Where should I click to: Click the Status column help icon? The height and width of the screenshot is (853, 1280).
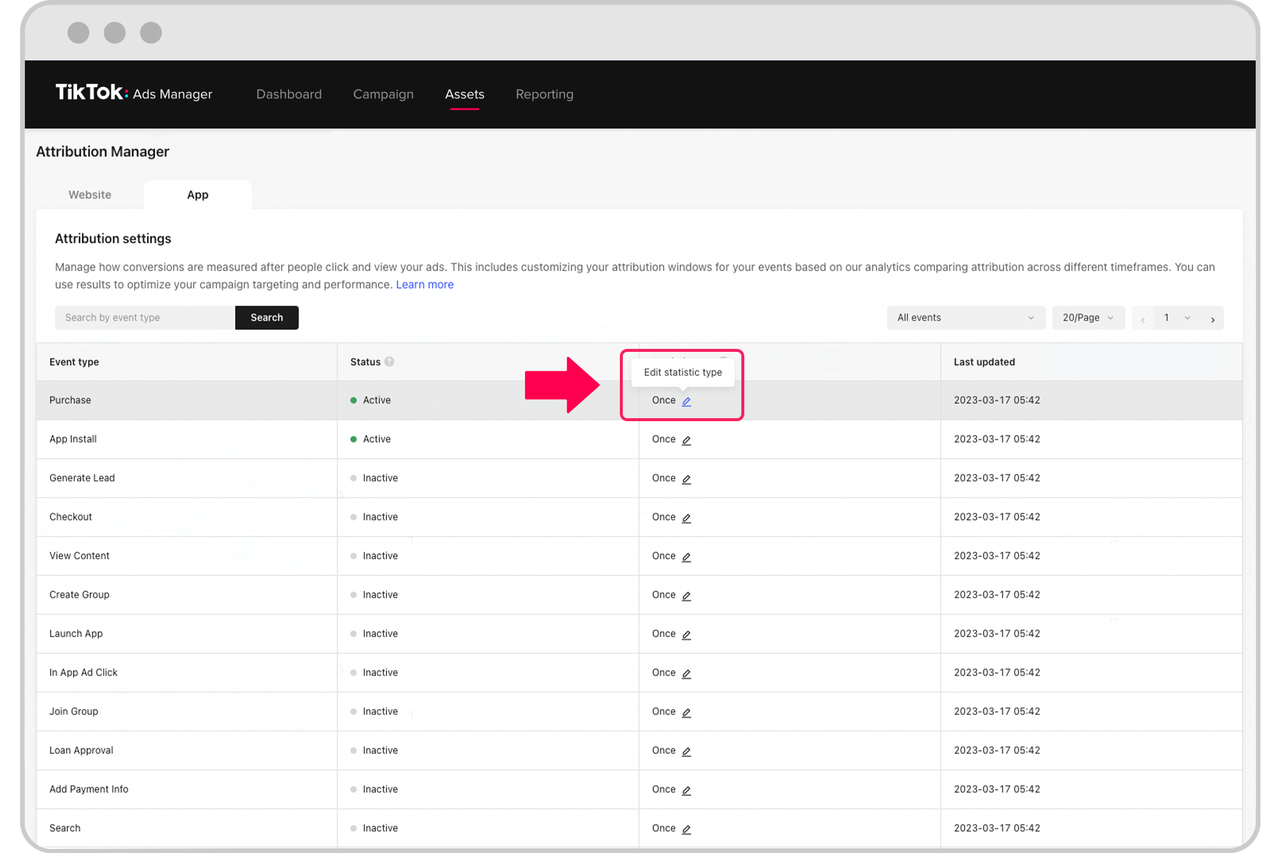390,362
